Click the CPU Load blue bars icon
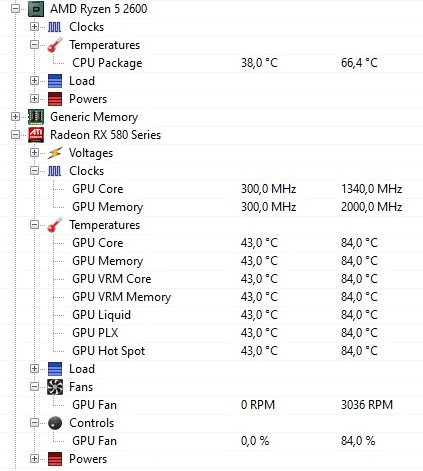423x471 pixels. 55,81
